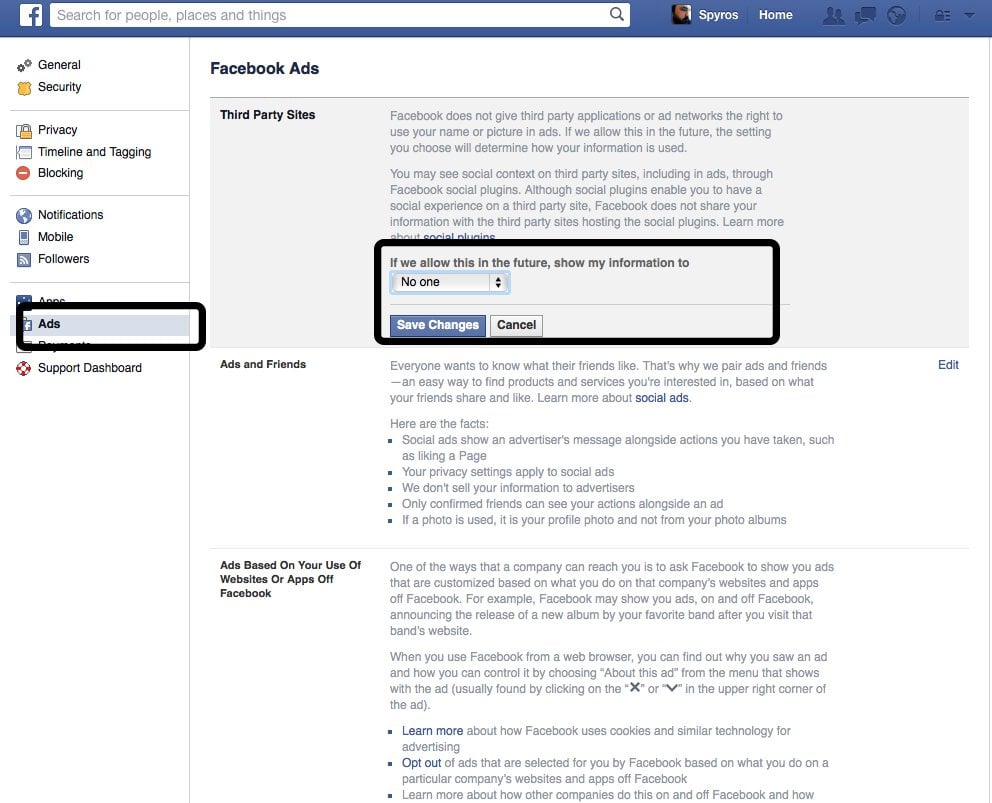Open the friend requests icon
Image resolution: width=992 pixels, height=803 pixels.
[833, 15]
